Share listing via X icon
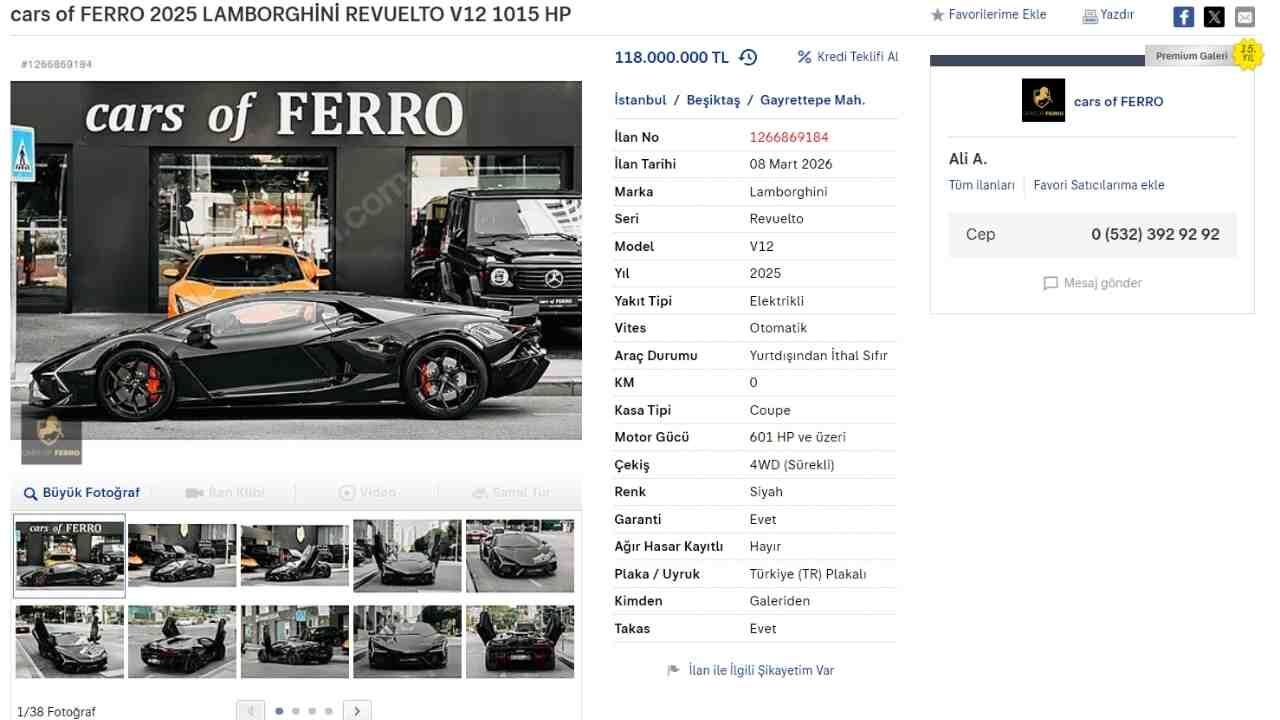This screenshot has height=720, width=1280. 1214,17
